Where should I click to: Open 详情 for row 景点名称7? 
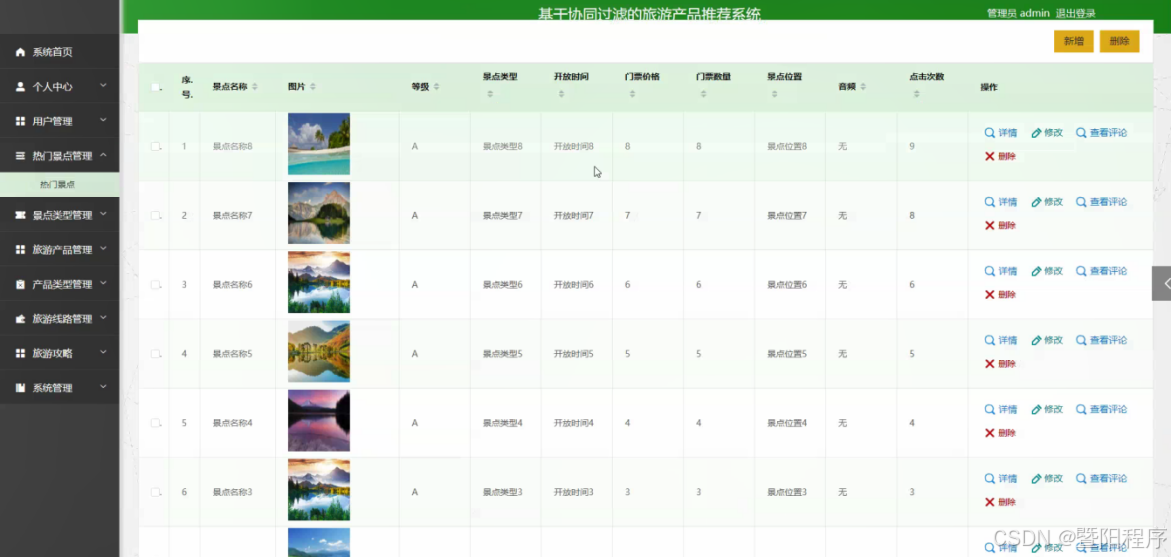click(x=1001, y=202)
